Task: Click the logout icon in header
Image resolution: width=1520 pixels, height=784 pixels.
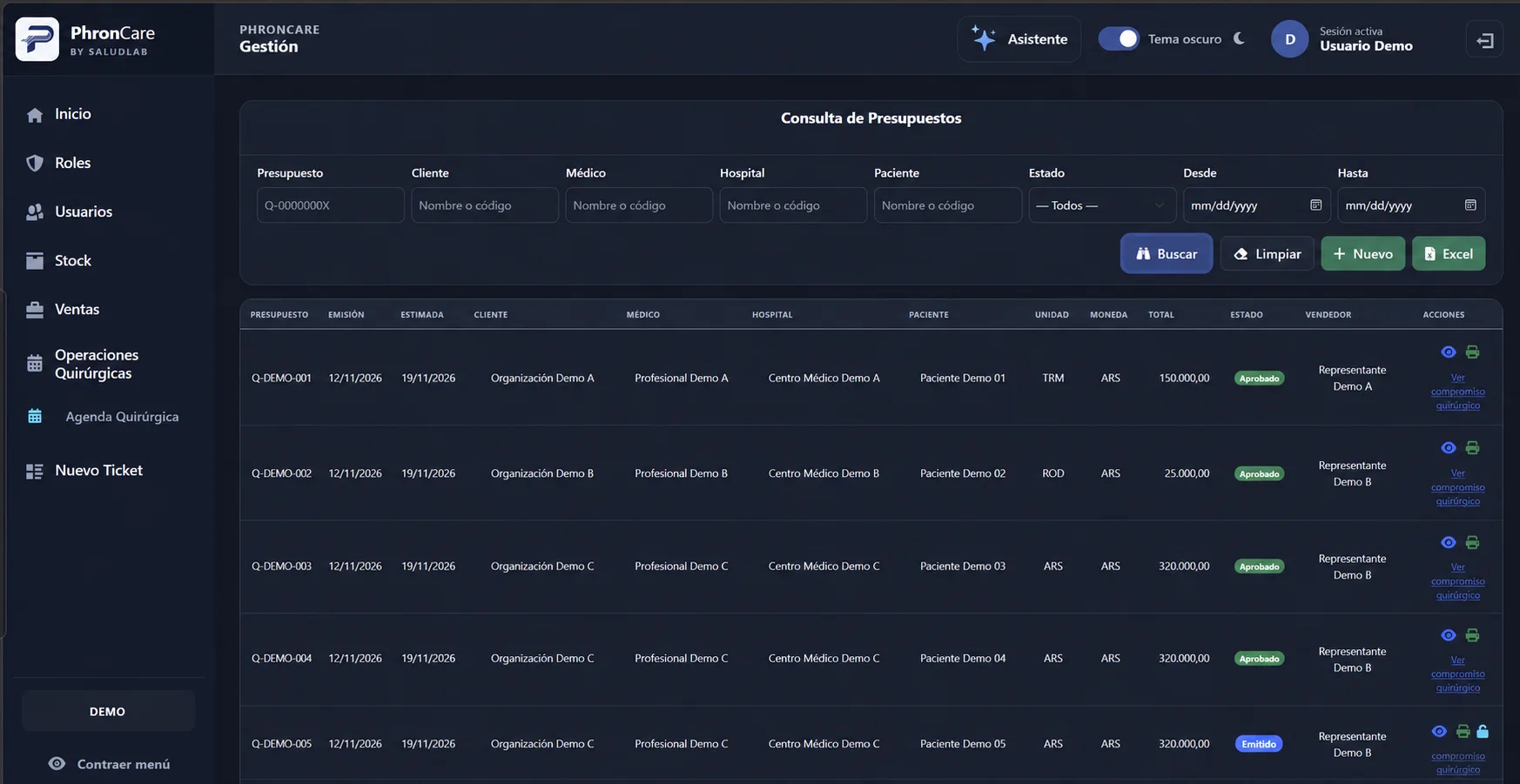Action: coord(1485,40)
